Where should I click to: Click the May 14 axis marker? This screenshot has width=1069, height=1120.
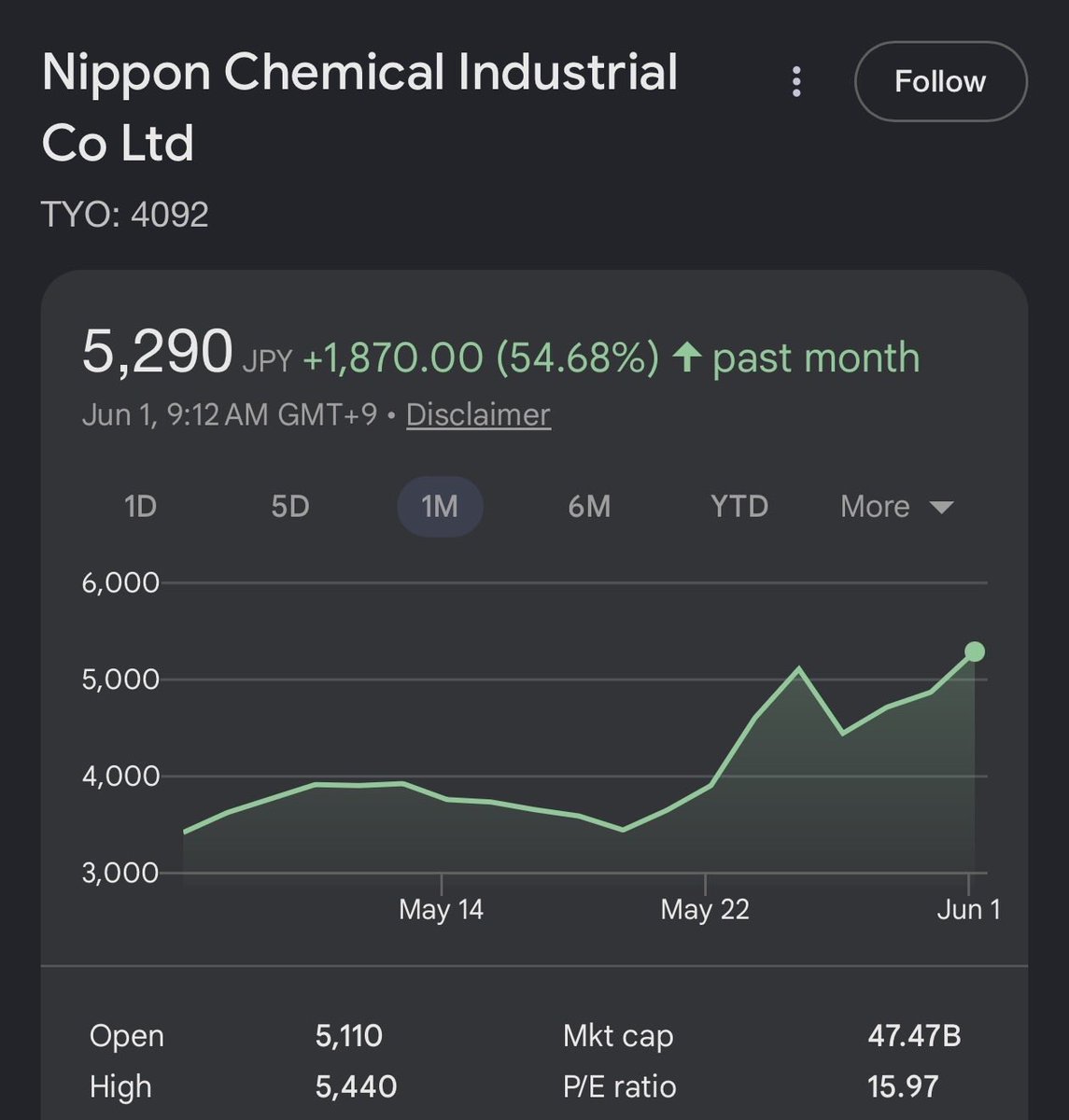click(441, 909)
